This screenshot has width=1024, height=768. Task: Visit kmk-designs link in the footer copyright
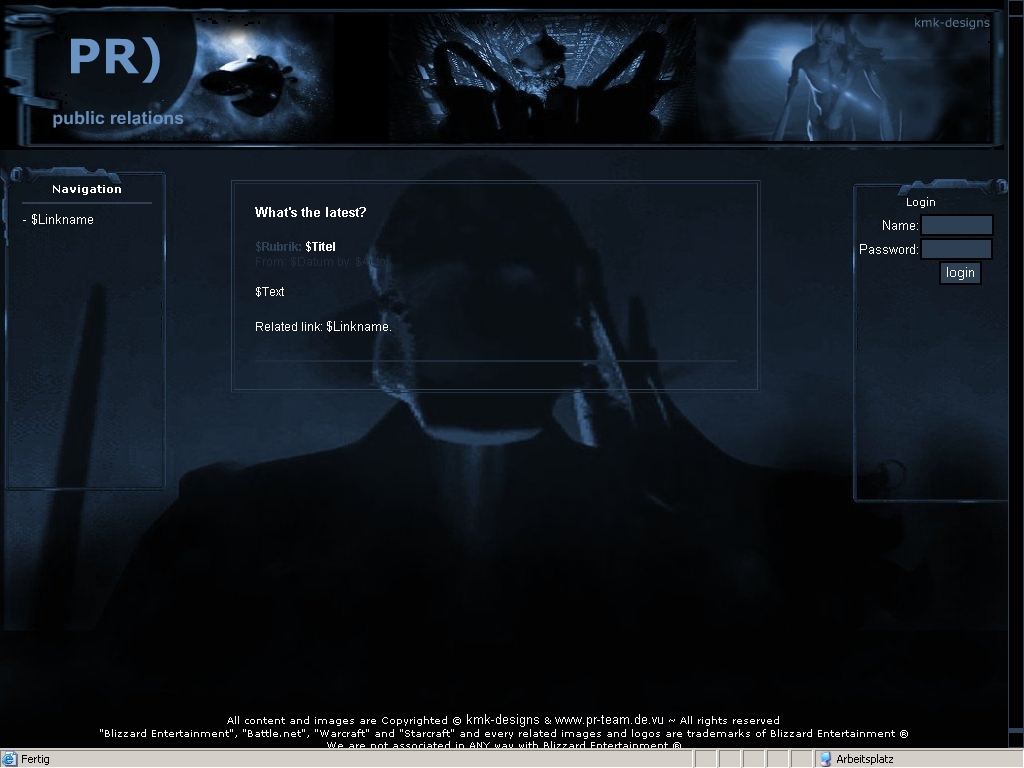pos(502,720)
